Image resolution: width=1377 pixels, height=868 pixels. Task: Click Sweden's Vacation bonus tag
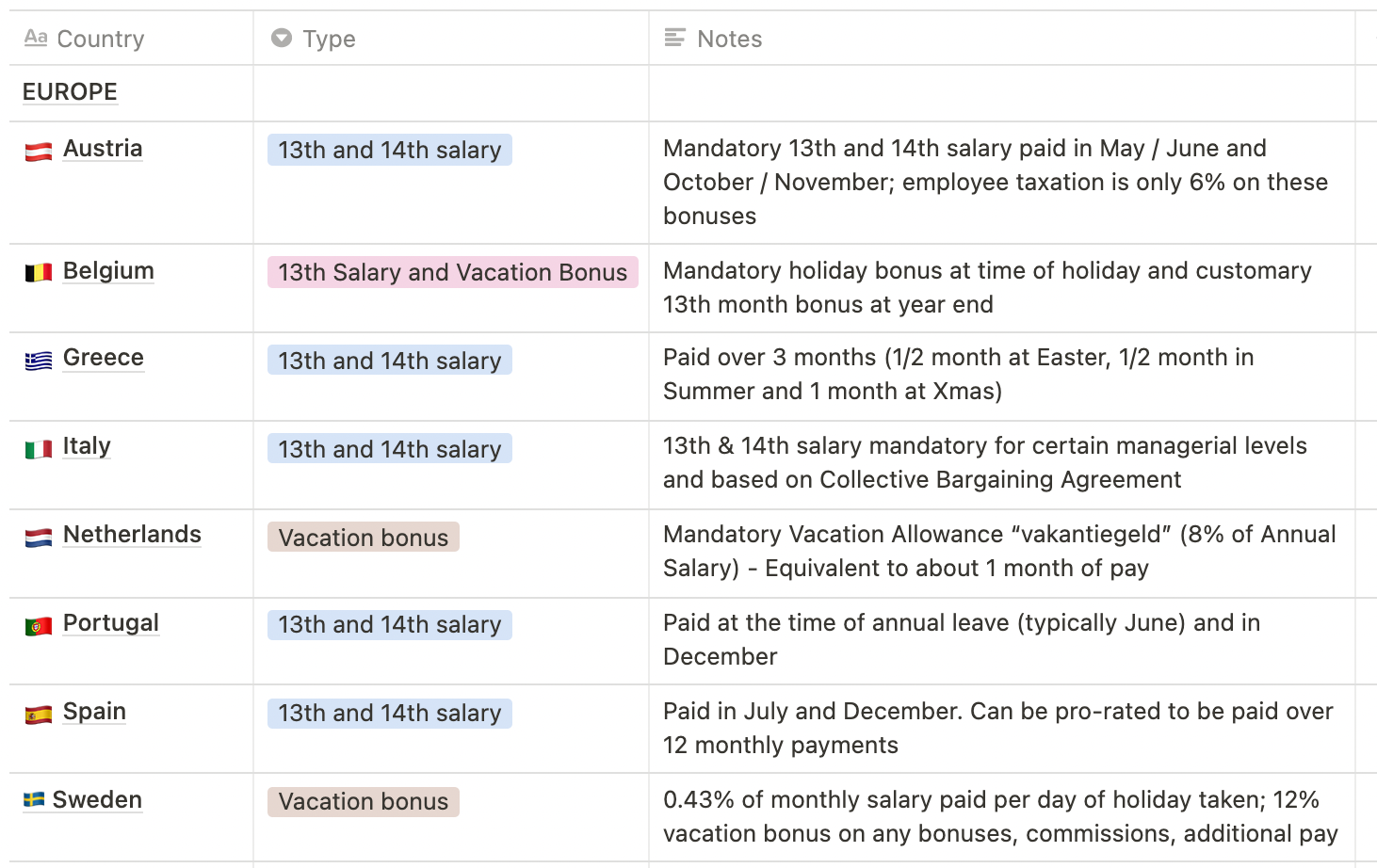[x=363, y=801]
